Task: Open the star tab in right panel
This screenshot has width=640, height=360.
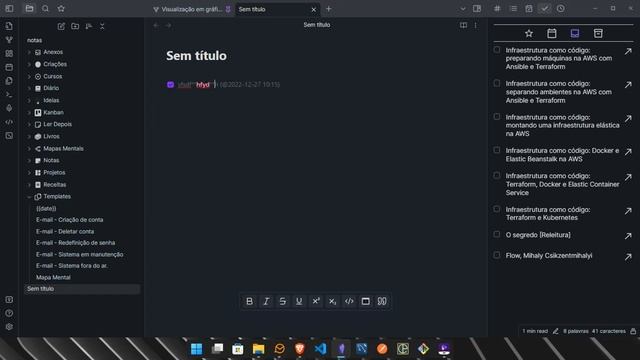Action: (529, 33)
